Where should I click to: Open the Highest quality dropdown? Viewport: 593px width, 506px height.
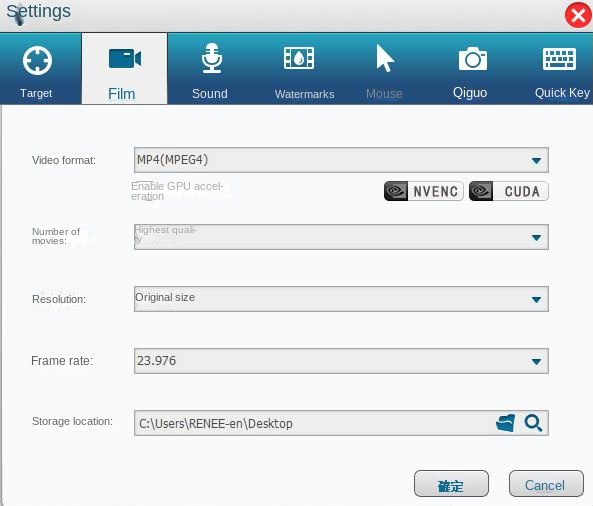341,237
